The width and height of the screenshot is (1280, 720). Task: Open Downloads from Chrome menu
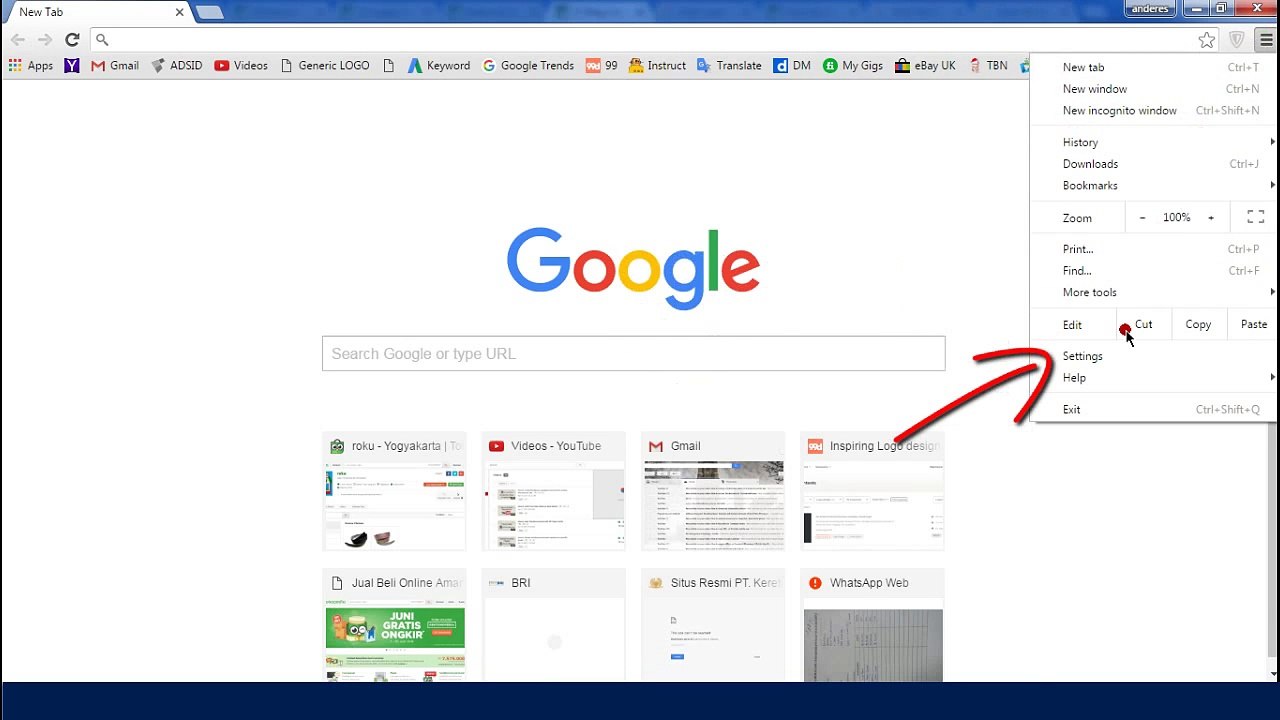click(x=1154, y=164)
